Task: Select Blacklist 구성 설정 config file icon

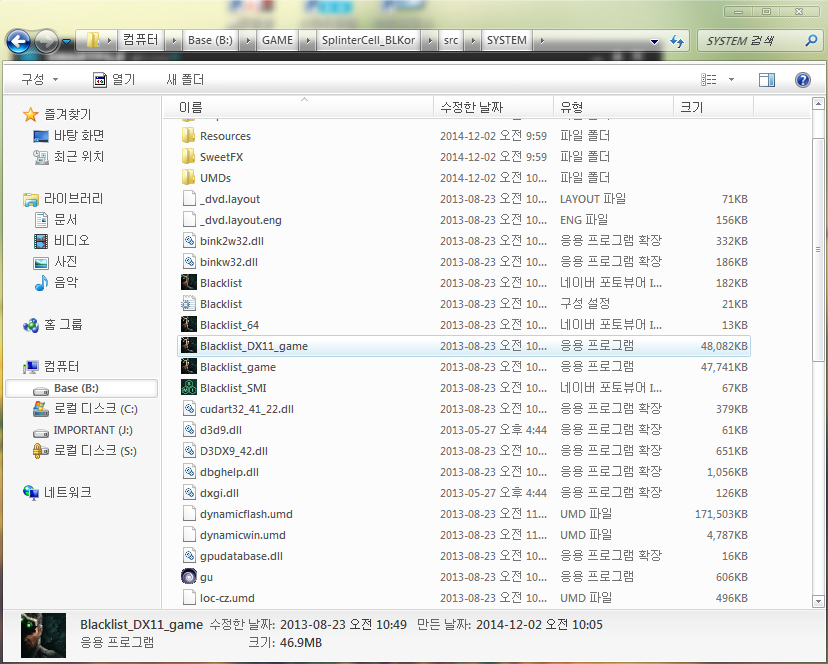Action: pos(189,304)
